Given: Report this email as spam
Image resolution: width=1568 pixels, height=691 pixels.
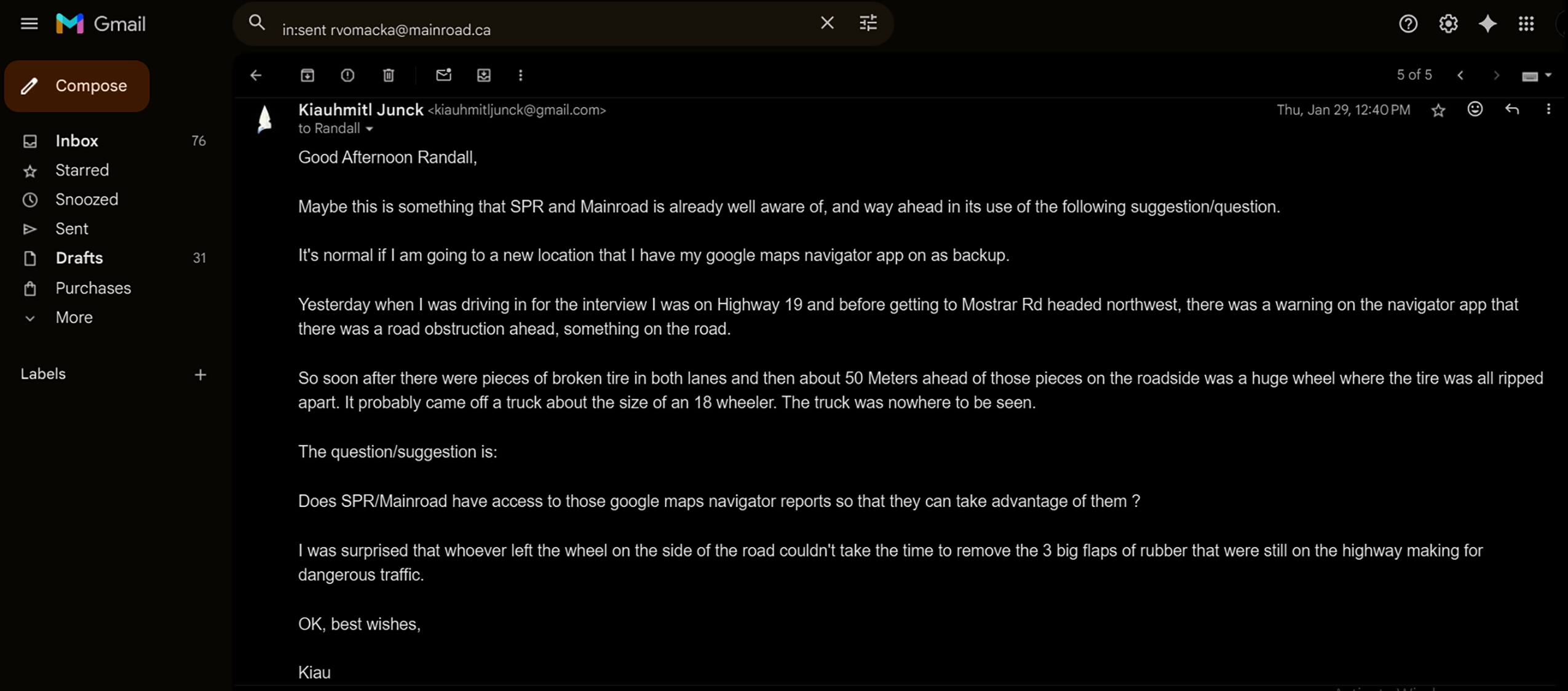Looking at the screenshot, I should (347, 75).
